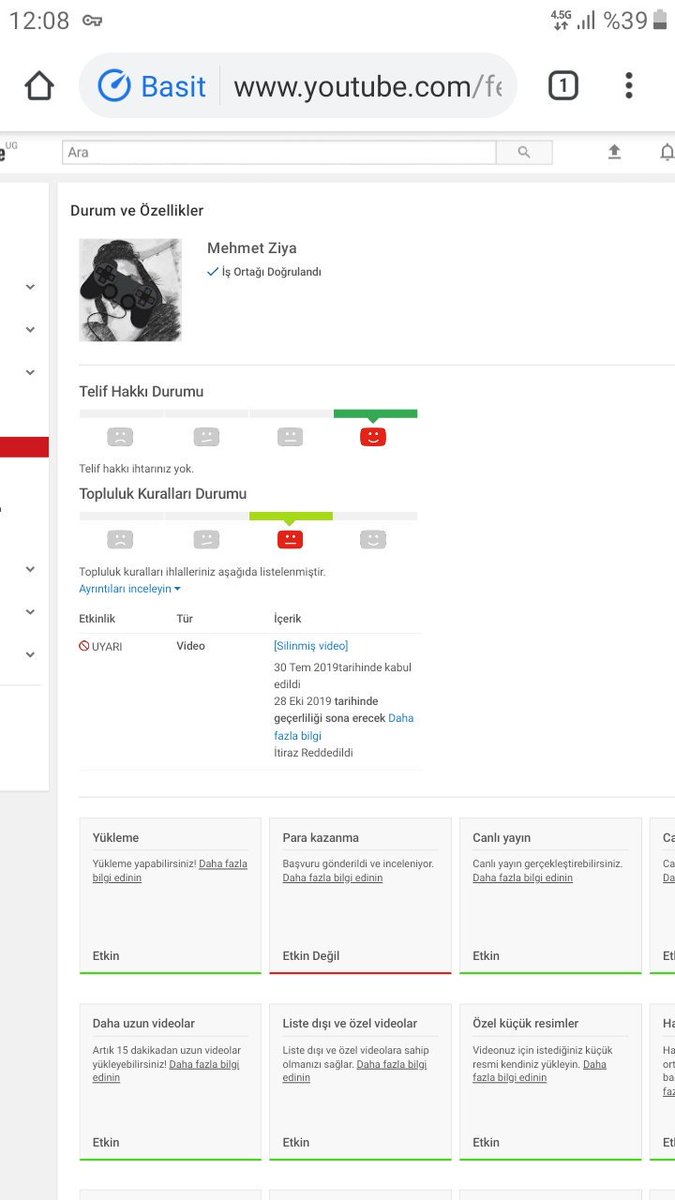This screenshot has width=675, height=1200.
Task: Open Daha fazla bilgi edinin in Liste dışı card
Action: pos(355,1071)
